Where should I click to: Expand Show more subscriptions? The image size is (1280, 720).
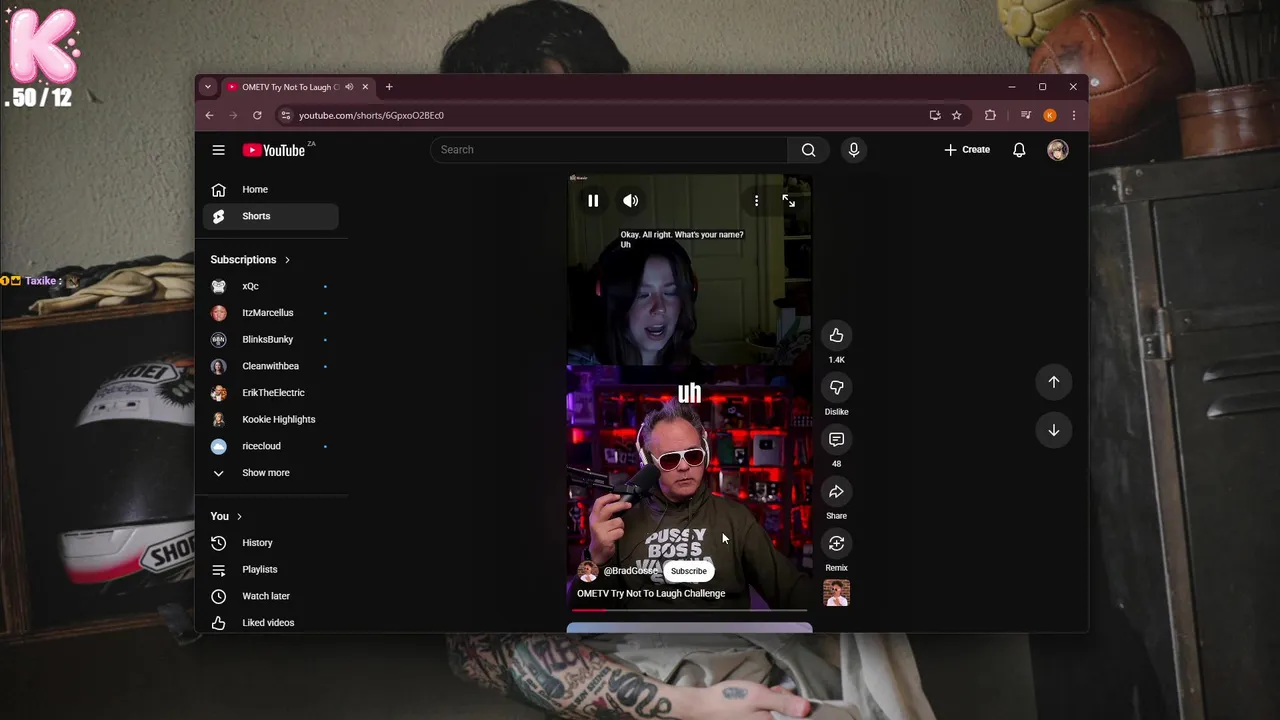click(271, 473)
